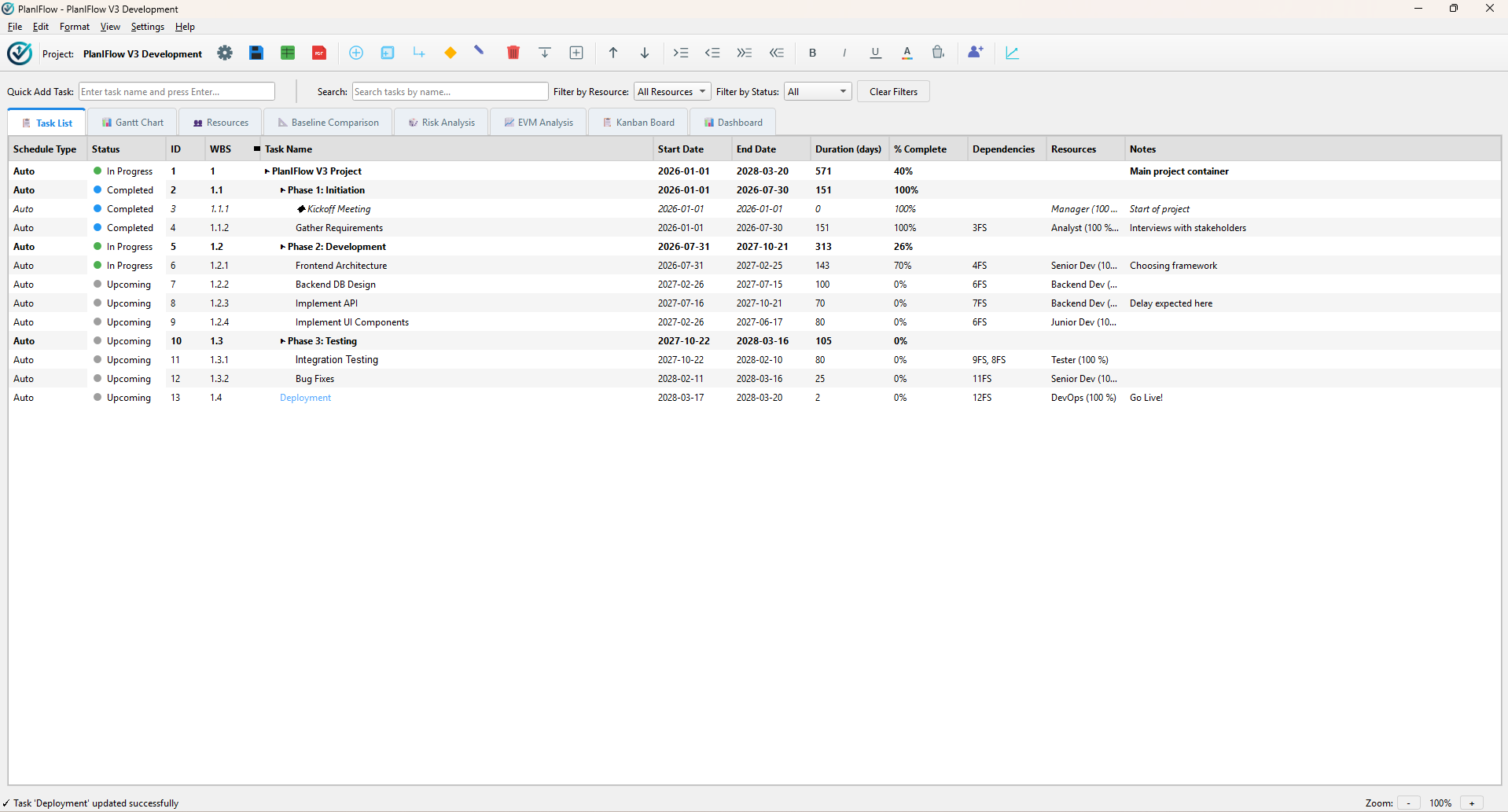Focus the Quick Add Task input field

(177, 92)
